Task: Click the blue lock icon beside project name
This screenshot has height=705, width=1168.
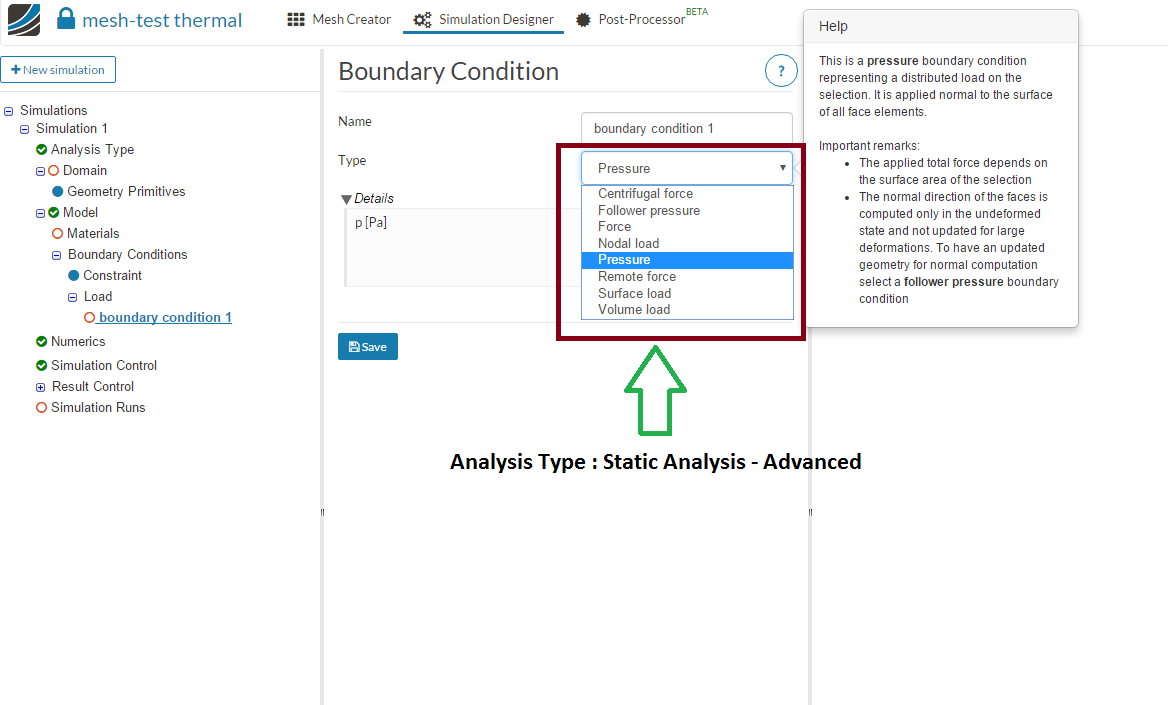Action: pos(66,19)
